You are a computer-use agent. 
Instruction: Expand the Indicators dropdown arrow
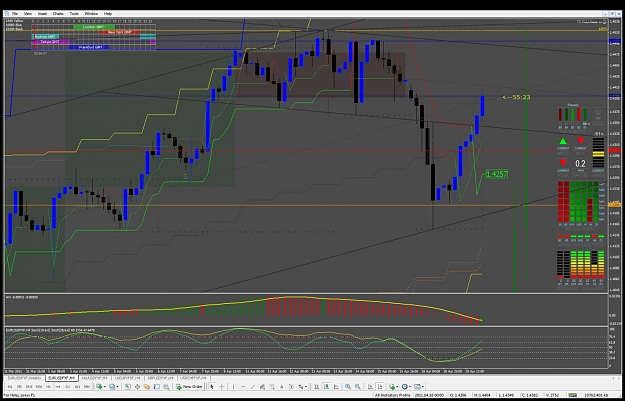click(397, 387)
